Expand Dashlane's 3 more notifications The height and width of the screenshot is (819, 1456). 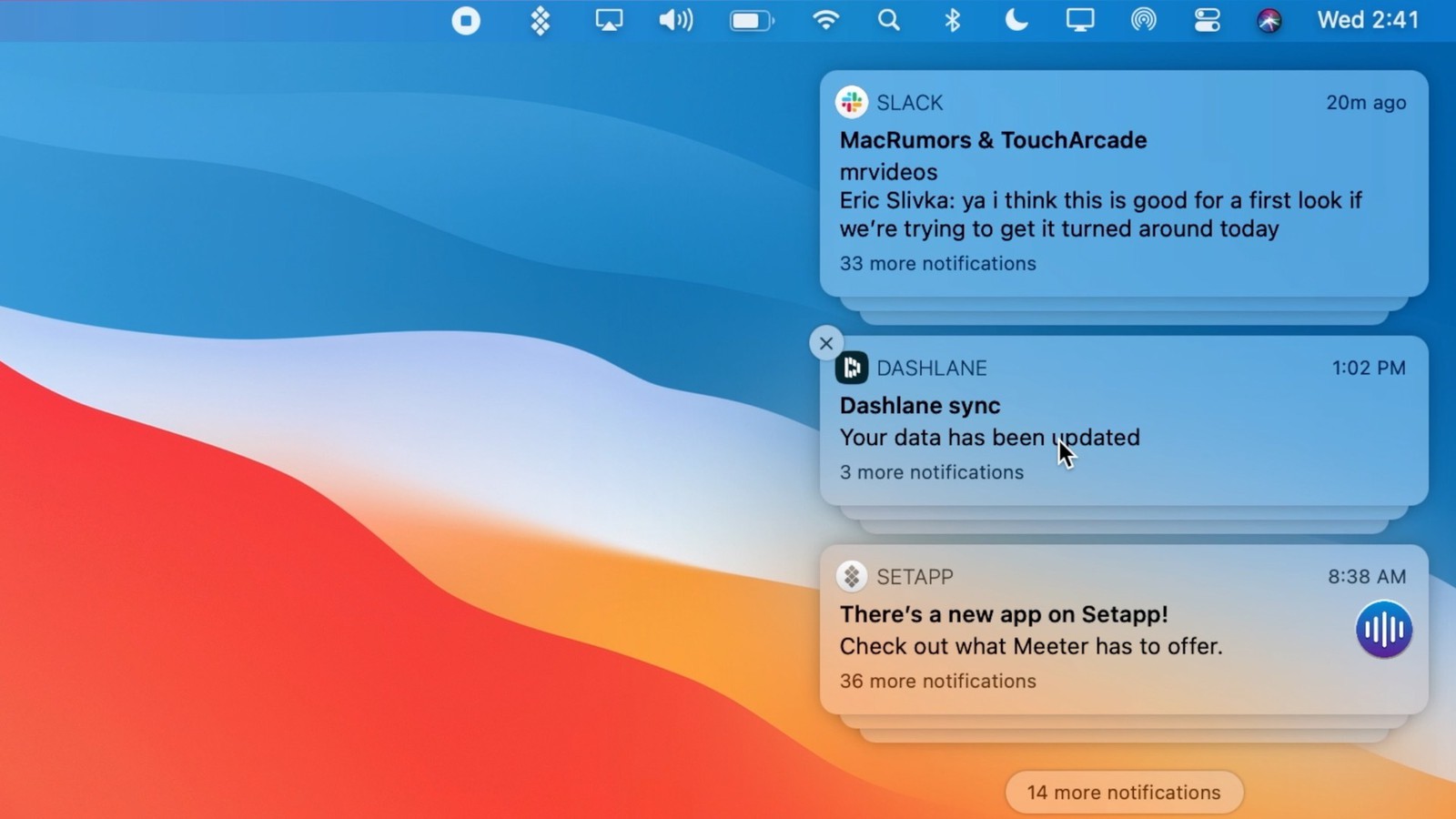[931, 472]
